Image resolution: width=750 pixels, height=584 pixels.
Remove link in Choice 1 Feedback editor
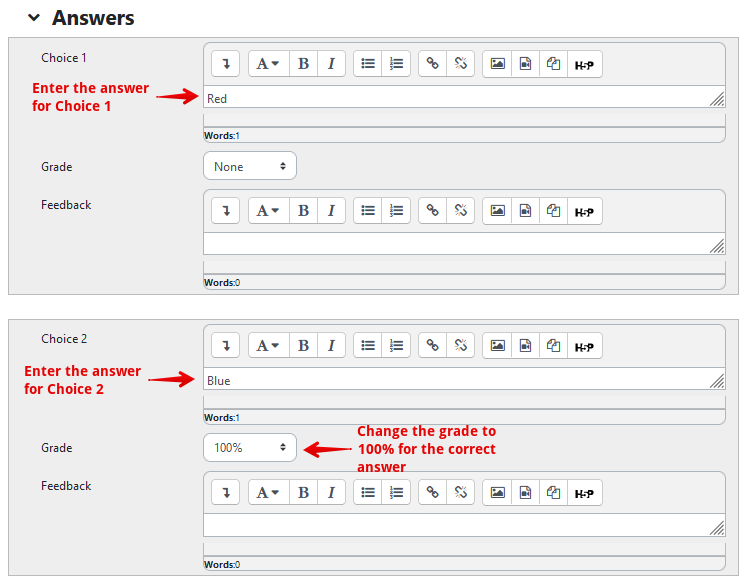pyautogui.click(x=461, y=211)
